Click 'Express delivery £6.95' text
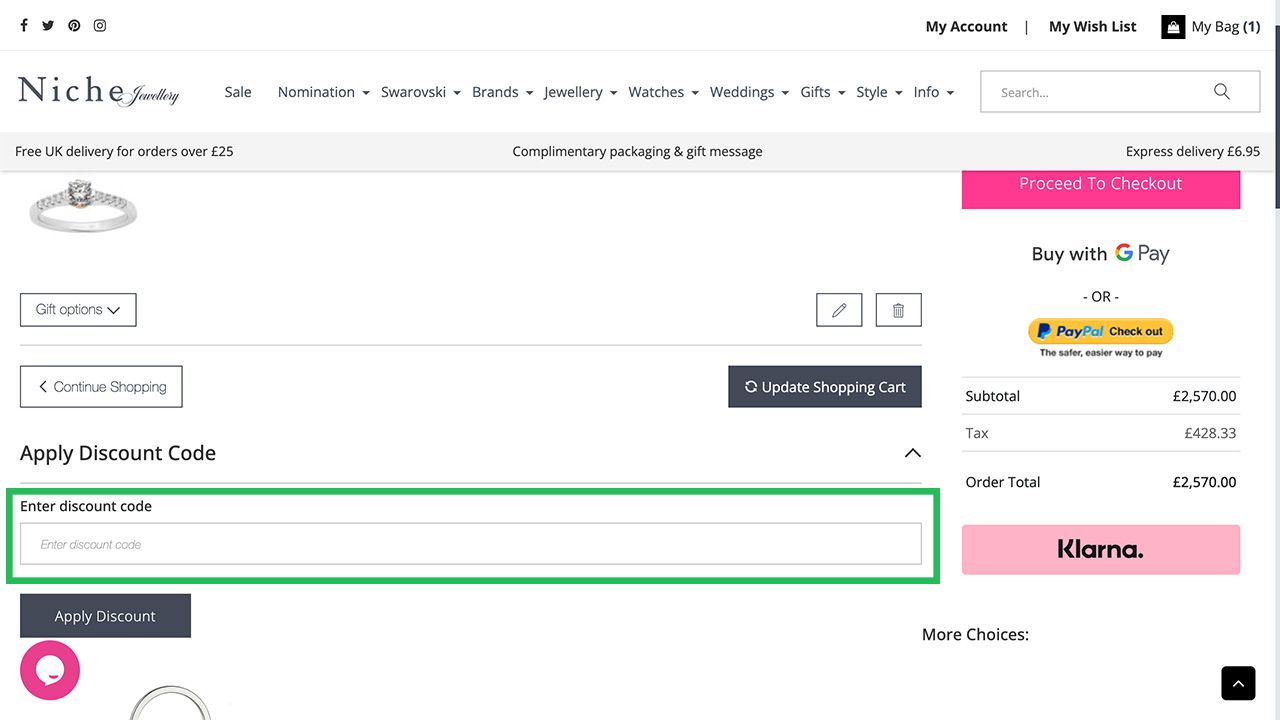This screenshot has height=720, width=1280. (x=1193, y=152)
